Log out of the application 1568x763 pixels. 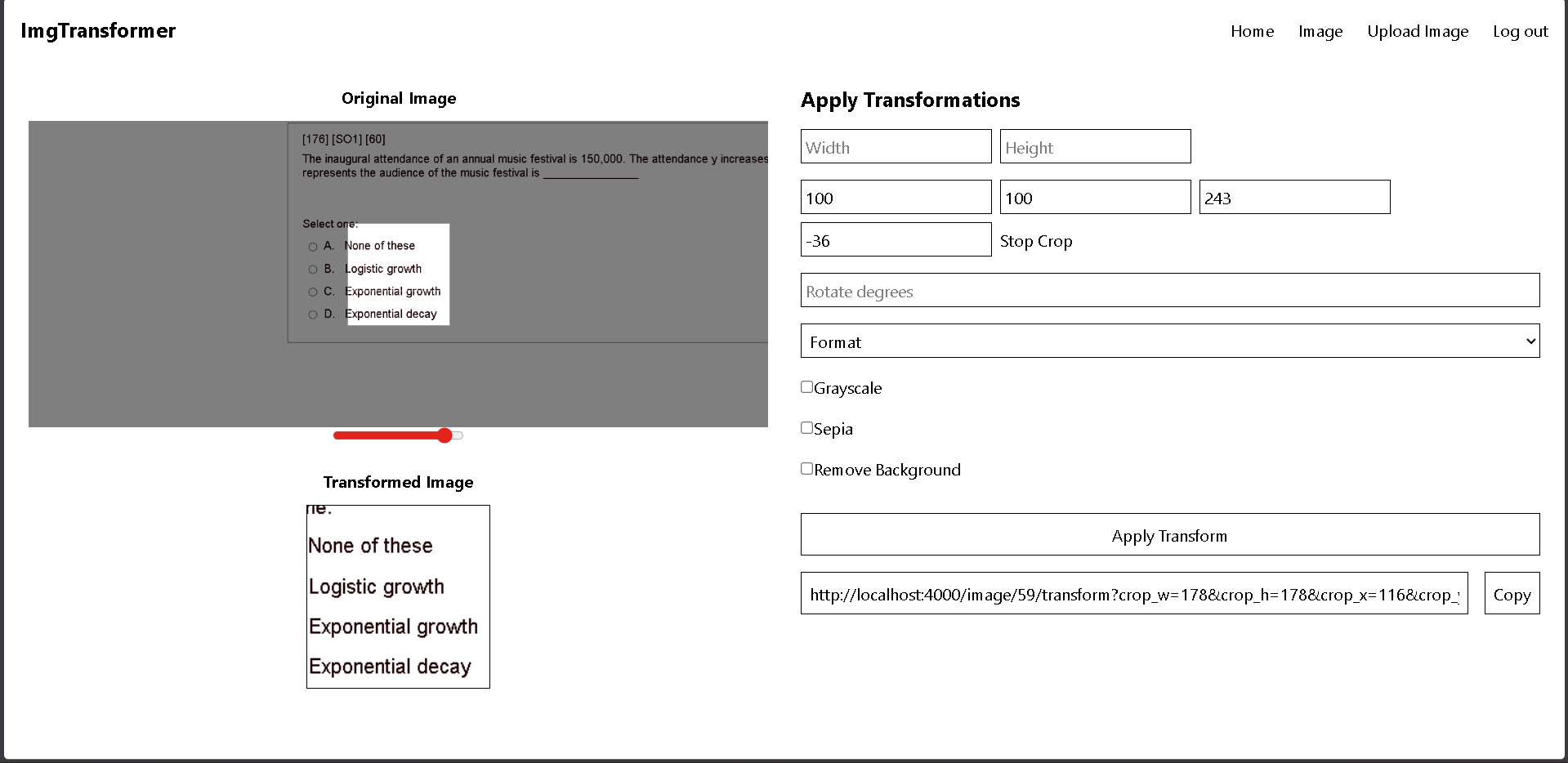click(x=1520, y=31)
